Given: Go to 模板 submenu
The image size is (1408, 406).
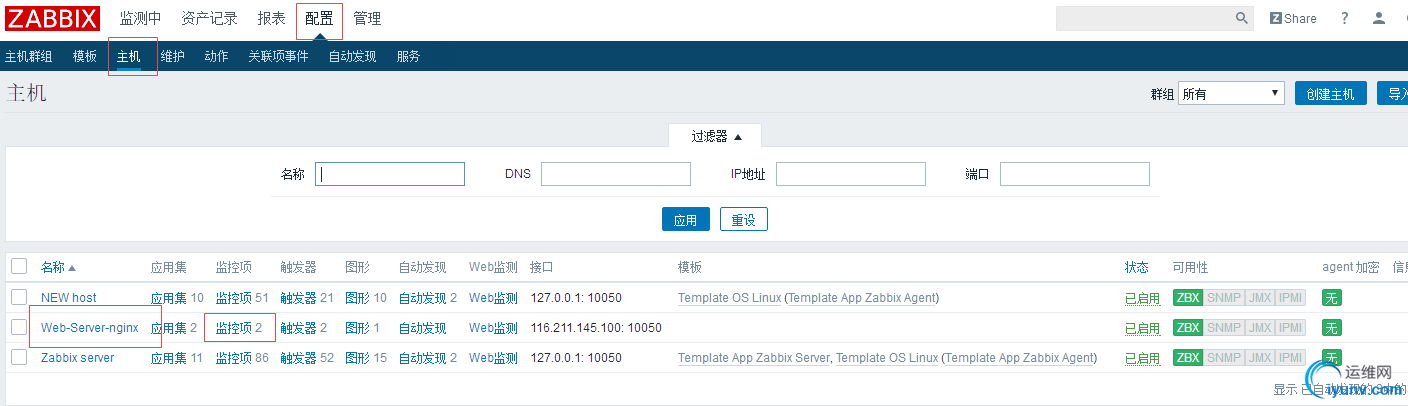Looking at the screenshot, I should pyautogui.click(x=85, y=56).
